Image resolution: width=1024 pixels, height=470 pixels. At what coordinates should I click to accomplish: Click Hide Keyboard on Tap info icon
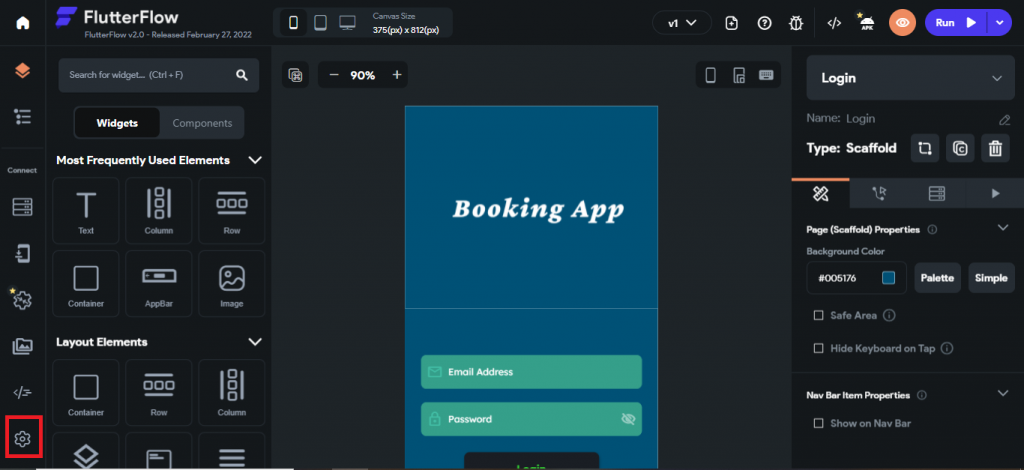(947, 349)
